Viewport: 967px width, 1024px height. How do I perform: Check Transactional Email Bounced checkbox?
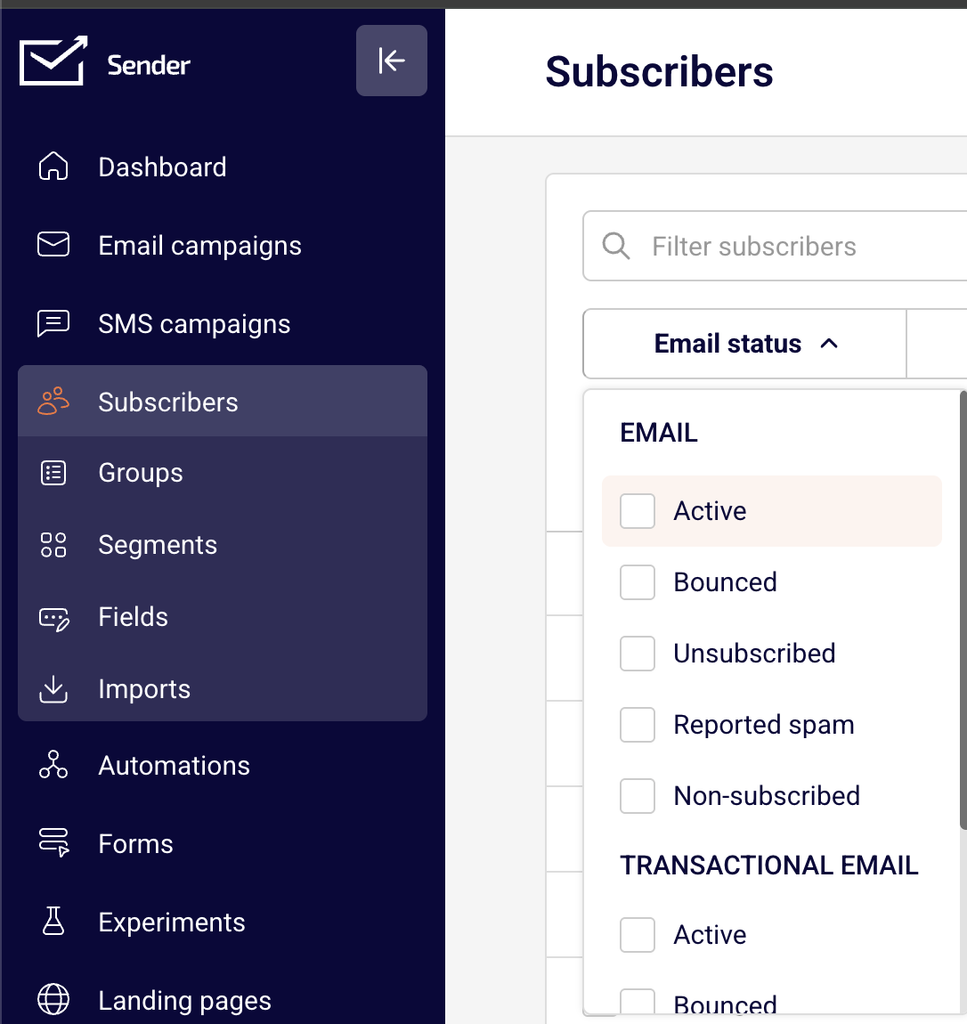click(x=637, y=1002)
